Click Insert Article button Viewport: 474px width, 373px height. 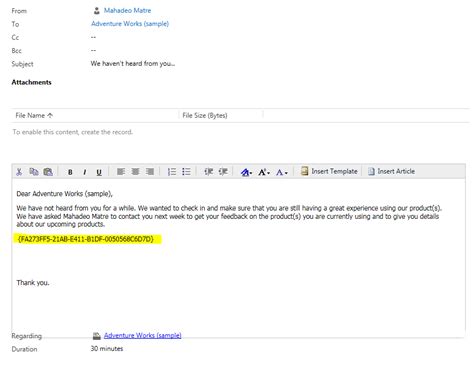[391, 171]
